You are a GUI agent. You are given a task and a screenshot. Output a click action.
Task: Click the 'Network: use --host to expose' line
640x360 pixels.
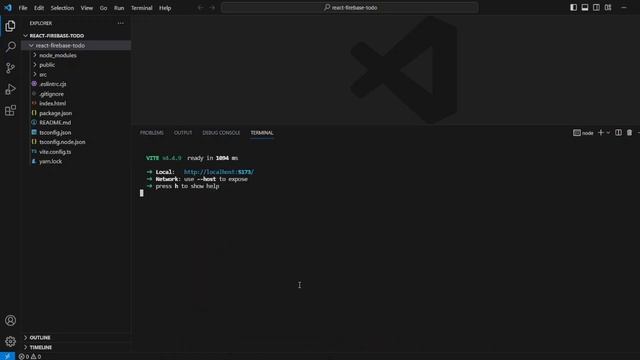[197, 179]
